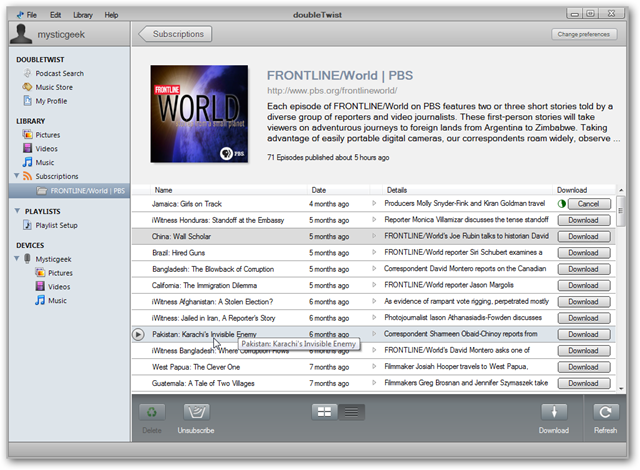This screenshot has height=470, width=640.
Task: Expand details for California: Immigration Dilemma
Action: [374, 285]
